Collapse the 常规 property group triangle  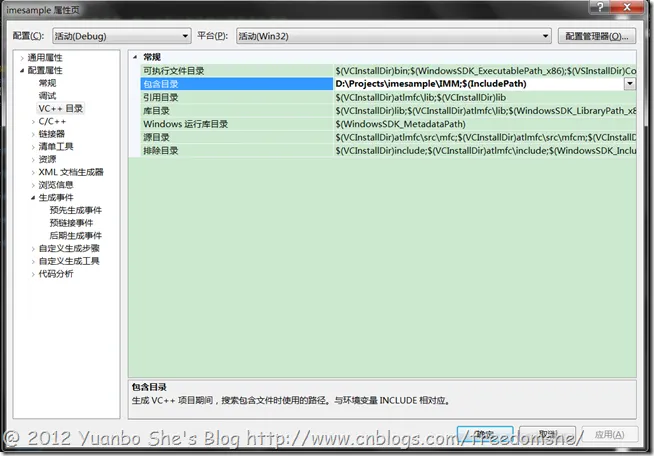(135, 57)
